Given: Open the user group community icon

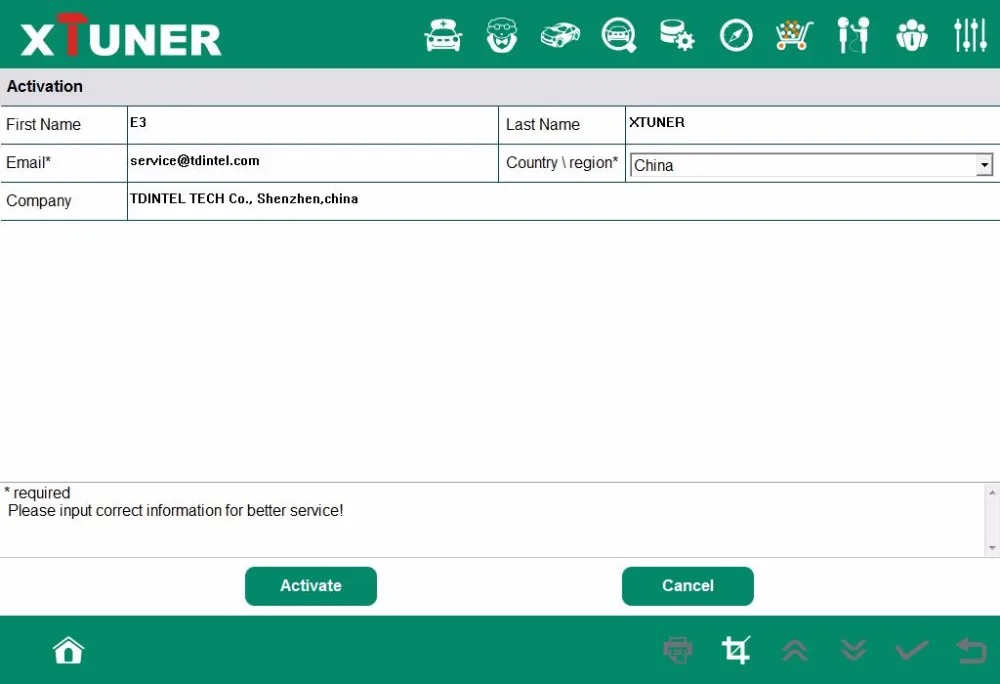Looking at the screenshot, I should pos(912,35).
